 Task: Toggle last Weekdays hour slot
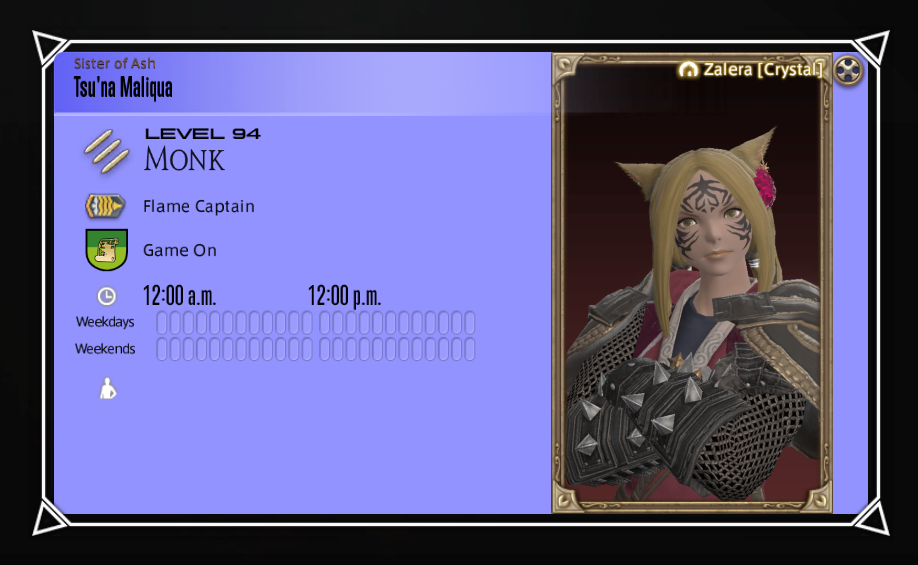click(x=470, y=323)
